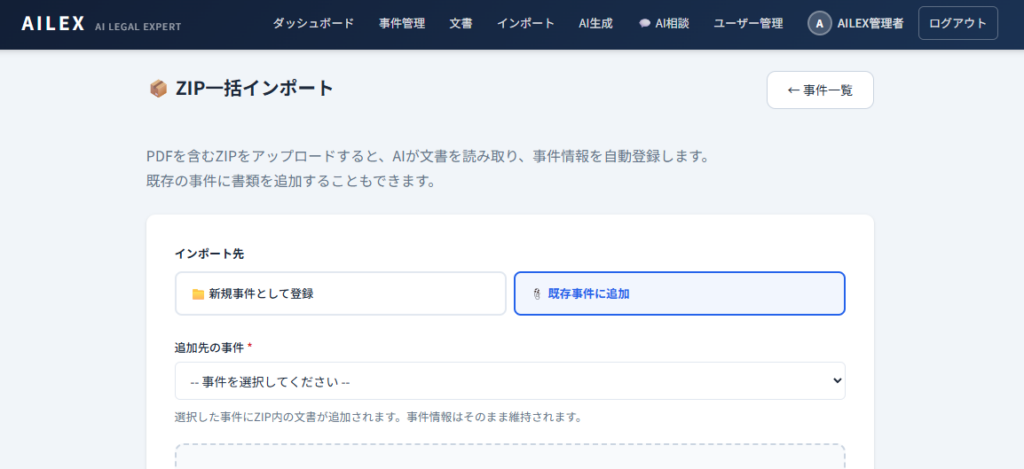Open the ダッシュボード menu item
The image size is (1024, 469).
[313, 24]
